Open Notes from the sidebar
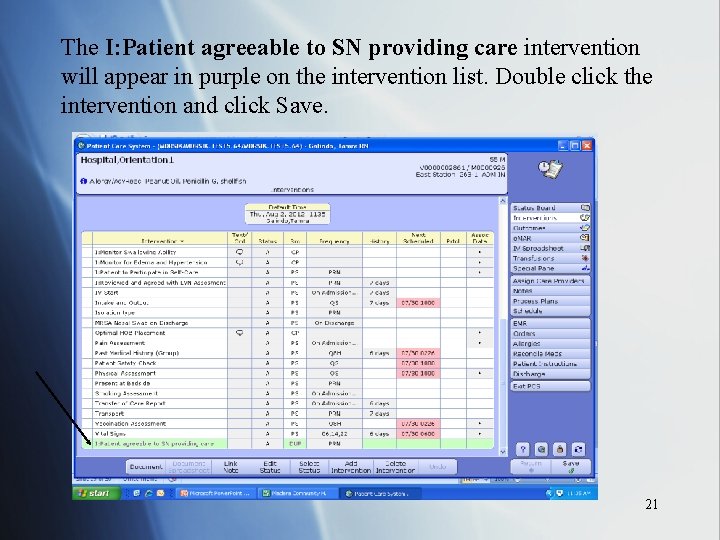This screenshot has width=720, height=540. [x=551, y=291]
